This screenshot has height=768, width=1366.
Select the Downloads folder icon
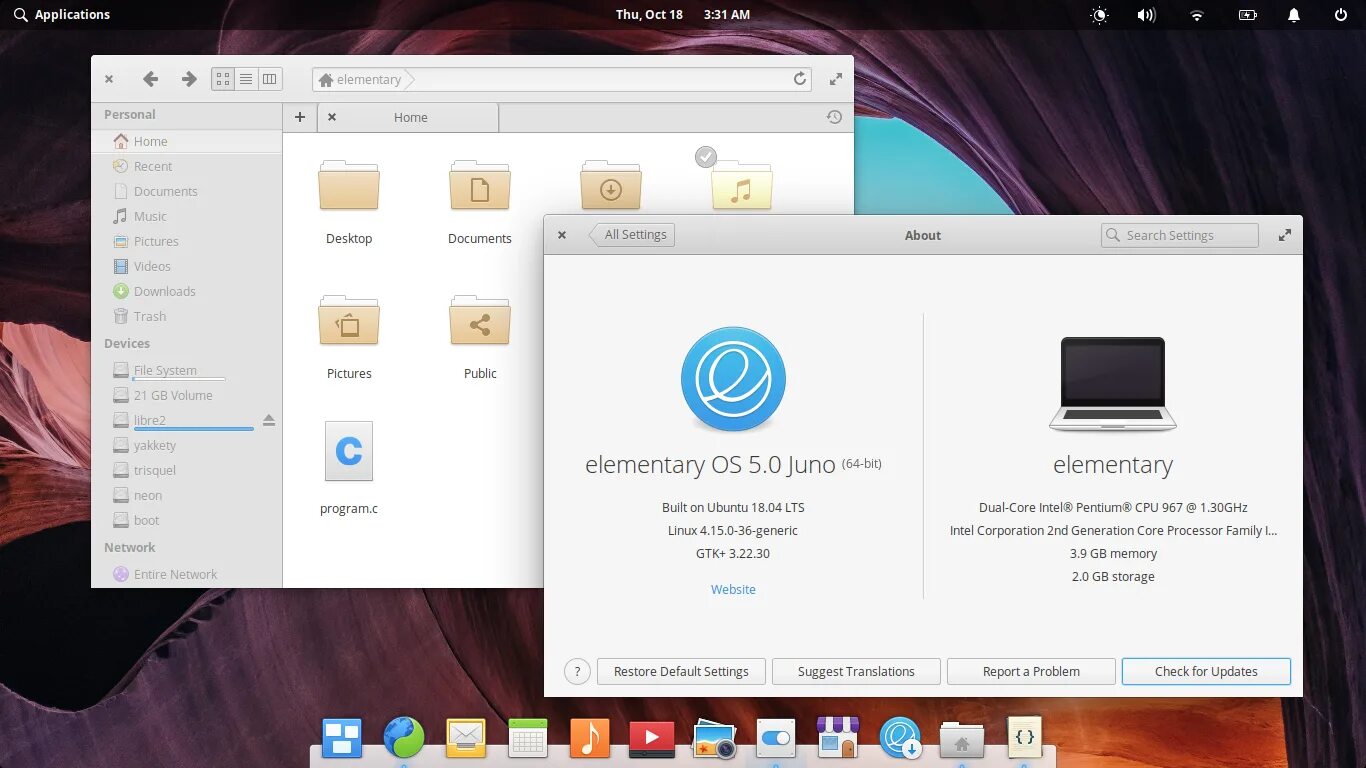tap(611, 186)
